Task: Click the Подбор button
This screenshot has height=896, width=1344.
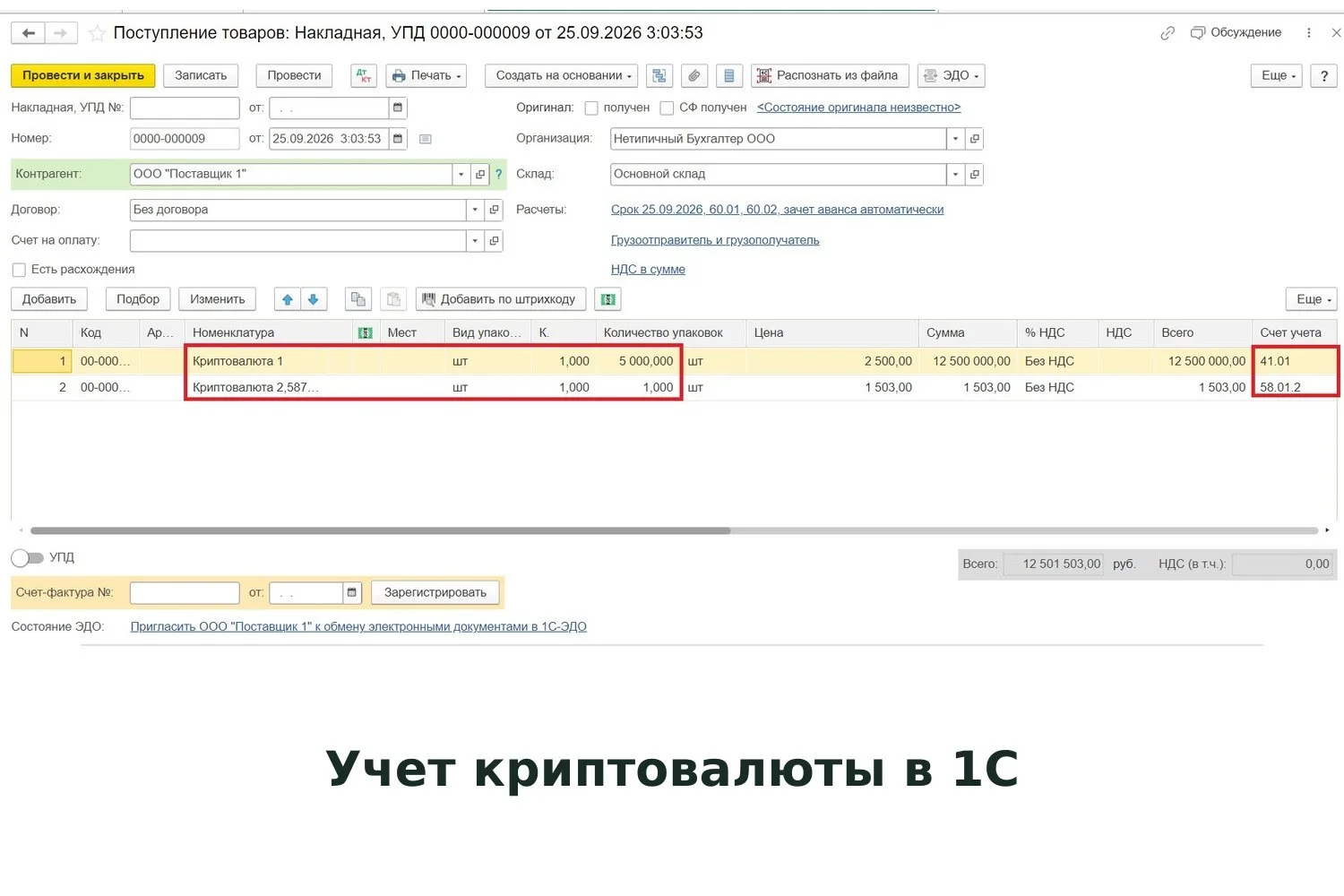Action: click(x=138, y=299)
